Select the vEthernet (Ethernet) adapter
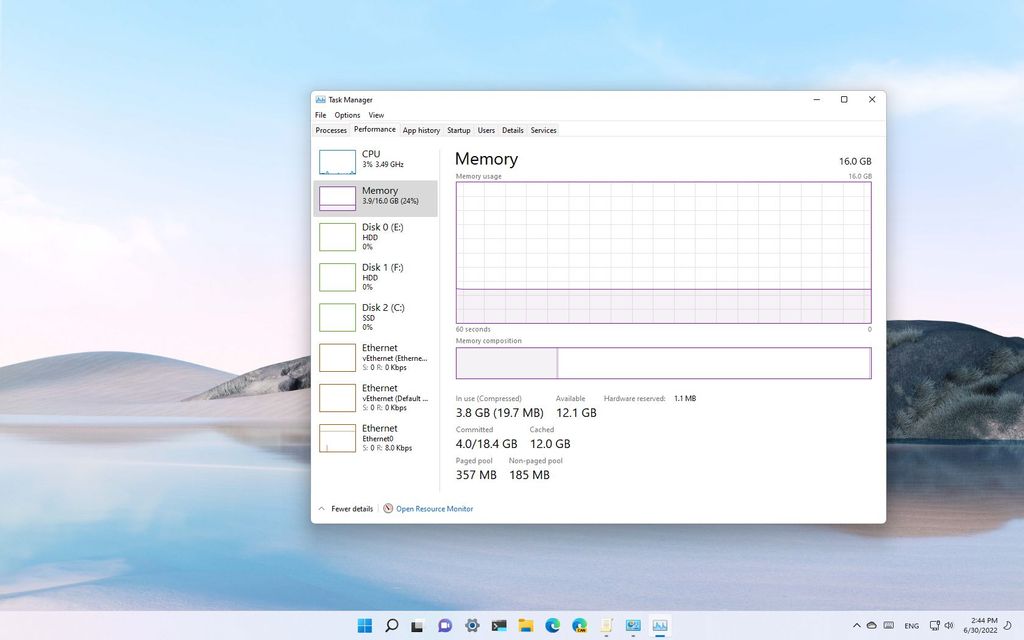Screen dimensions: 1024x640 (375, 357)
